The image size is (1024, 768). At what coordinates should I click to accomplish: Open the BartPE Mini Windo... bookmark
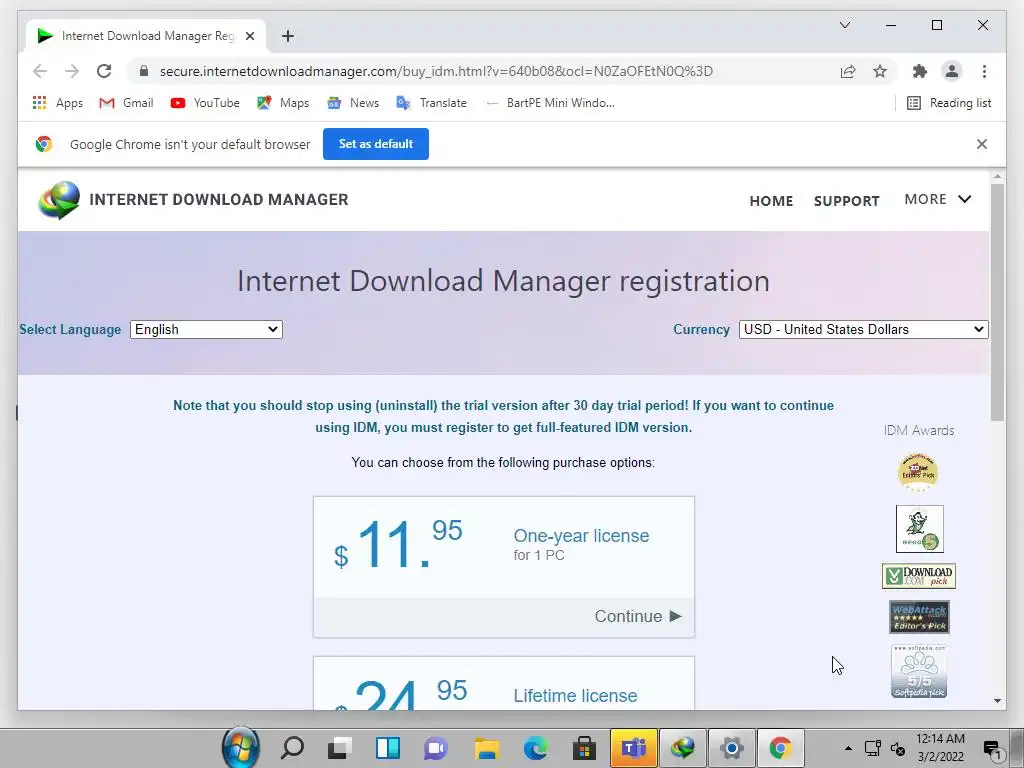(x=551, y=103)
